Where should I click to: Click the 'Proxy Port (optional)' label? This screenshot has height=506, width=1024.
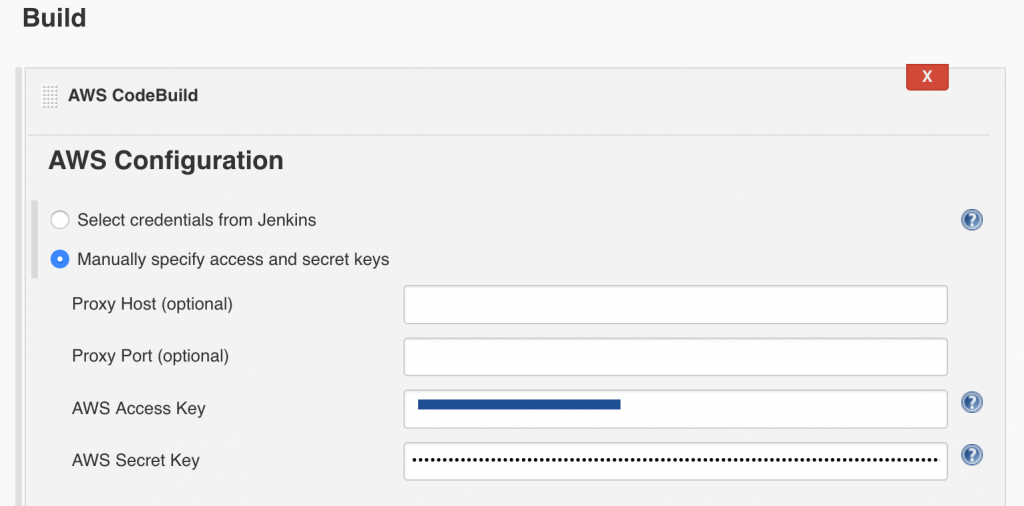150,356
